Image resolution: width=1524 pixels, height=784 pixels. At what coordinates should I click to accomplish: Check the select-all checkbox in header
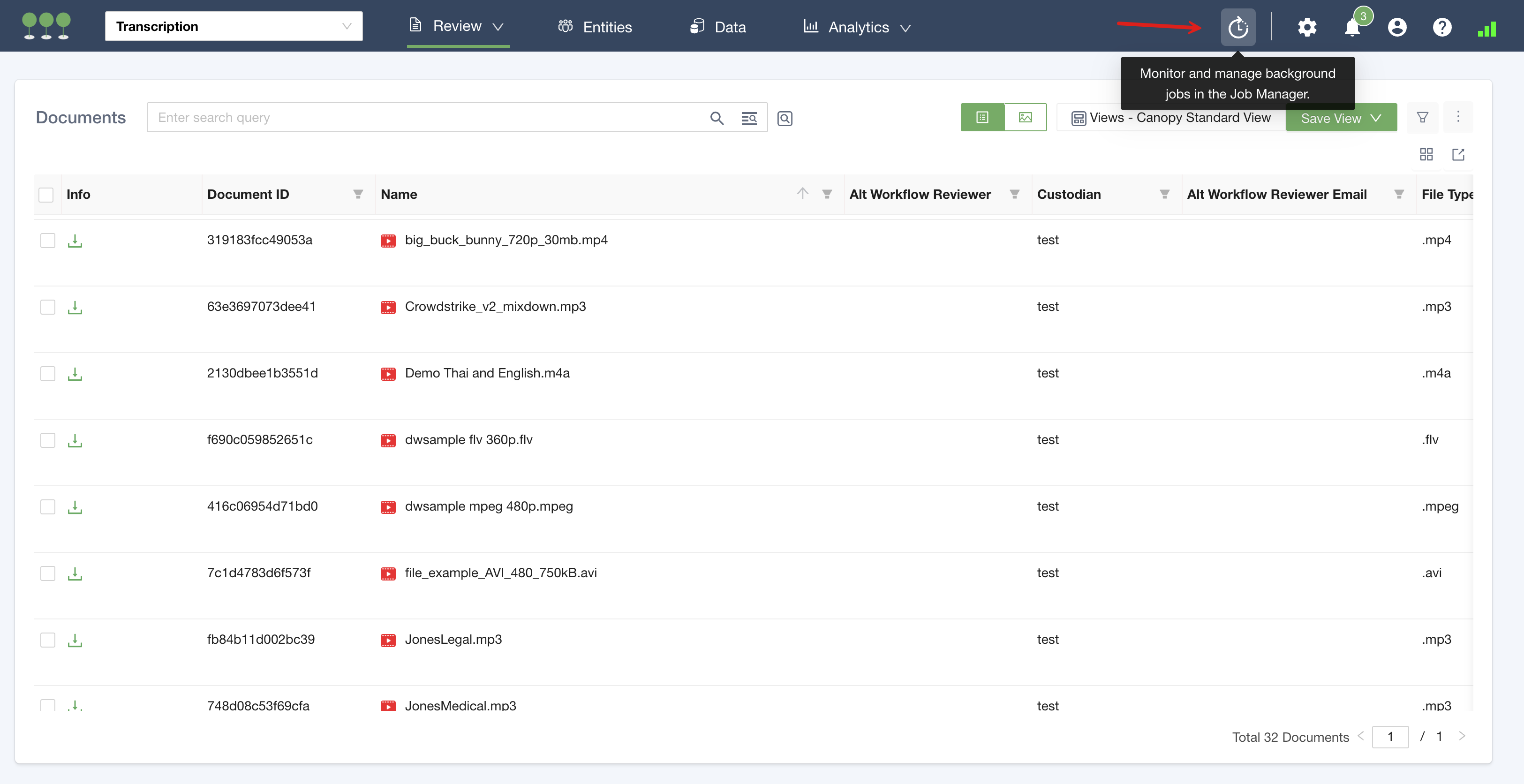[x=46, y=195]
